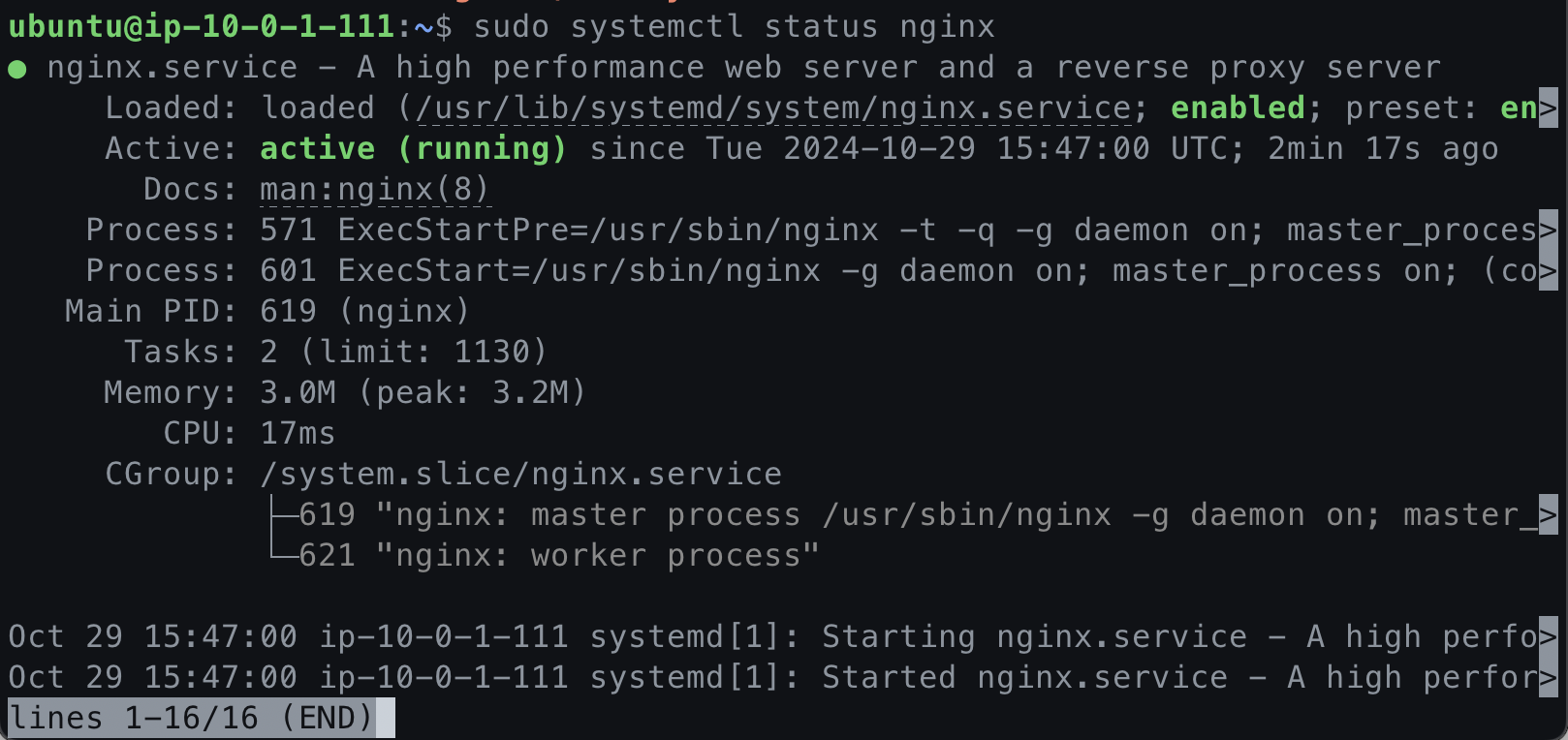The width and height of the screenshot is (1568, 740).
Task: Click the 'active (running)' status text
Action: coord(414,148)
